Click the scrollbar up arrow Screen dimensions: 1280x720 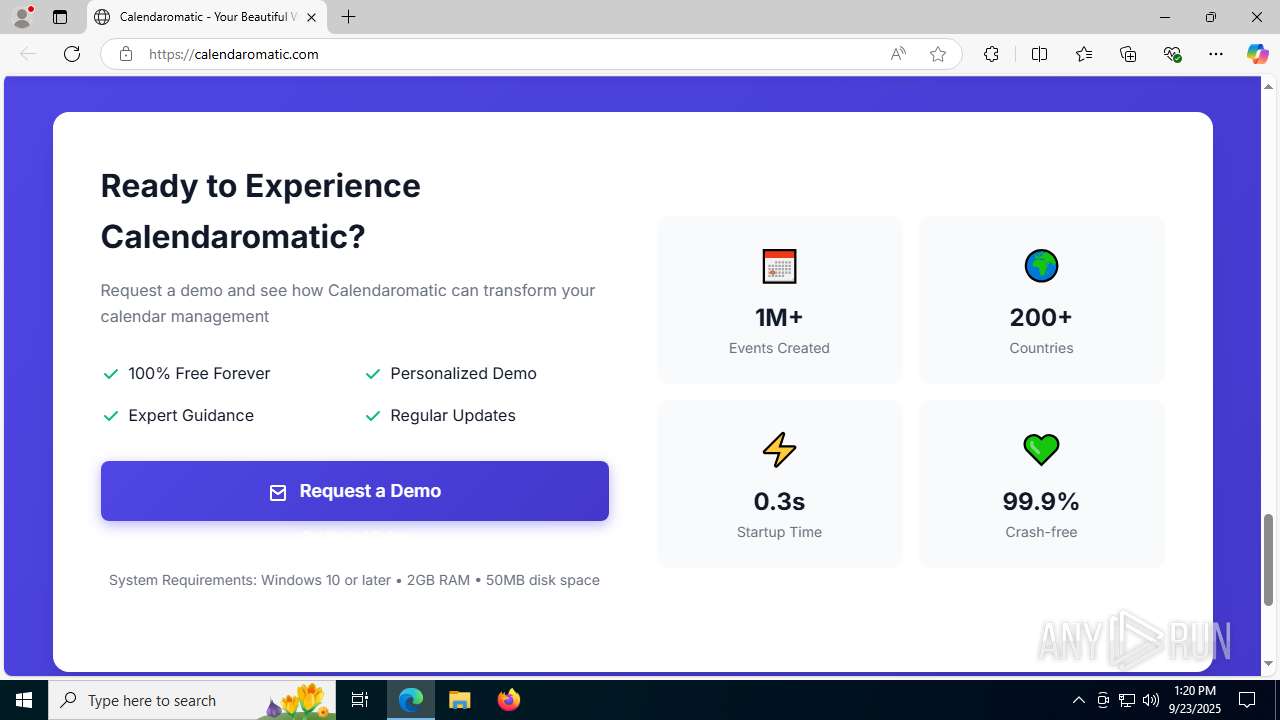1269,85
